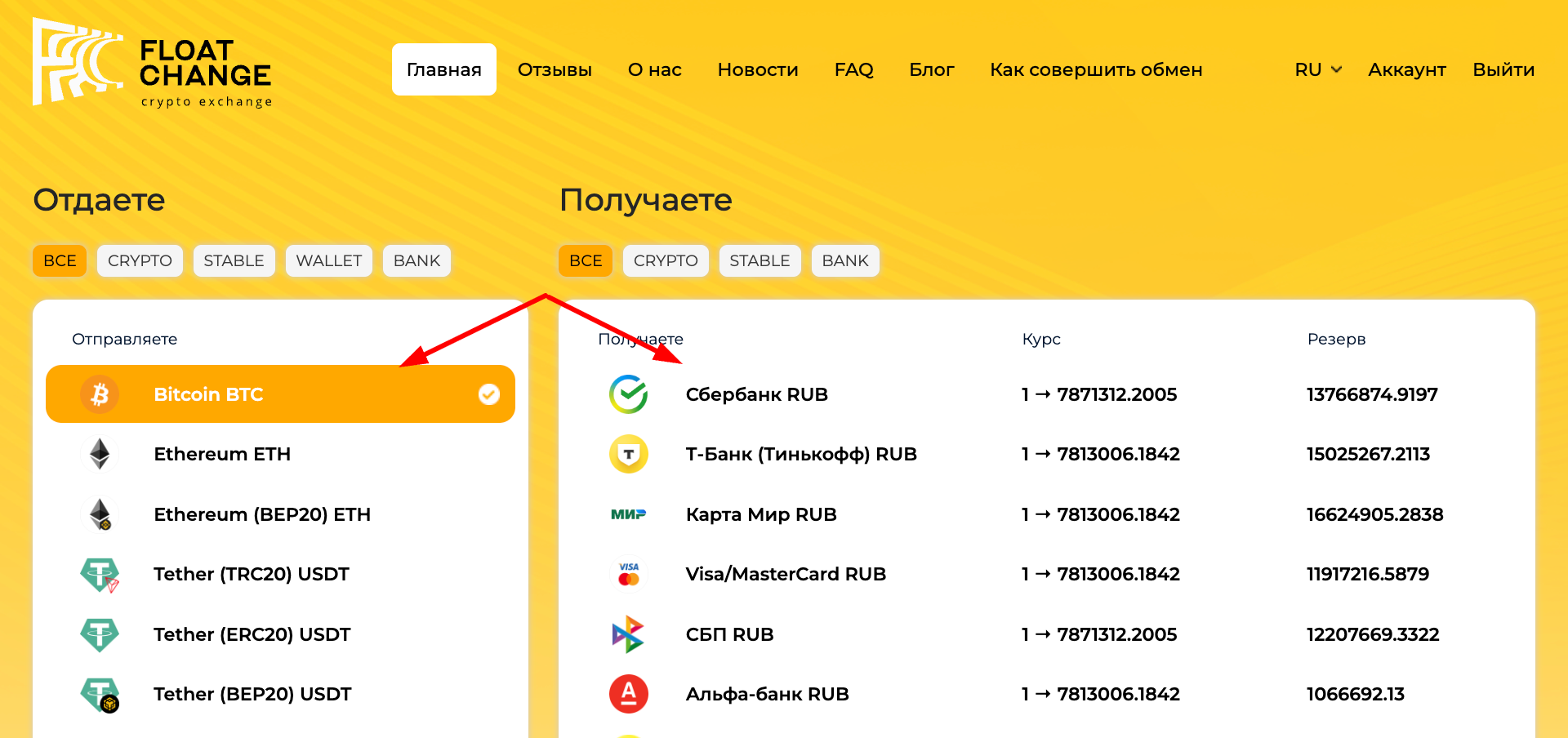Choose СБП RUB to receive
Screen dimensions: 1568x738
[x=1047, y=634]
